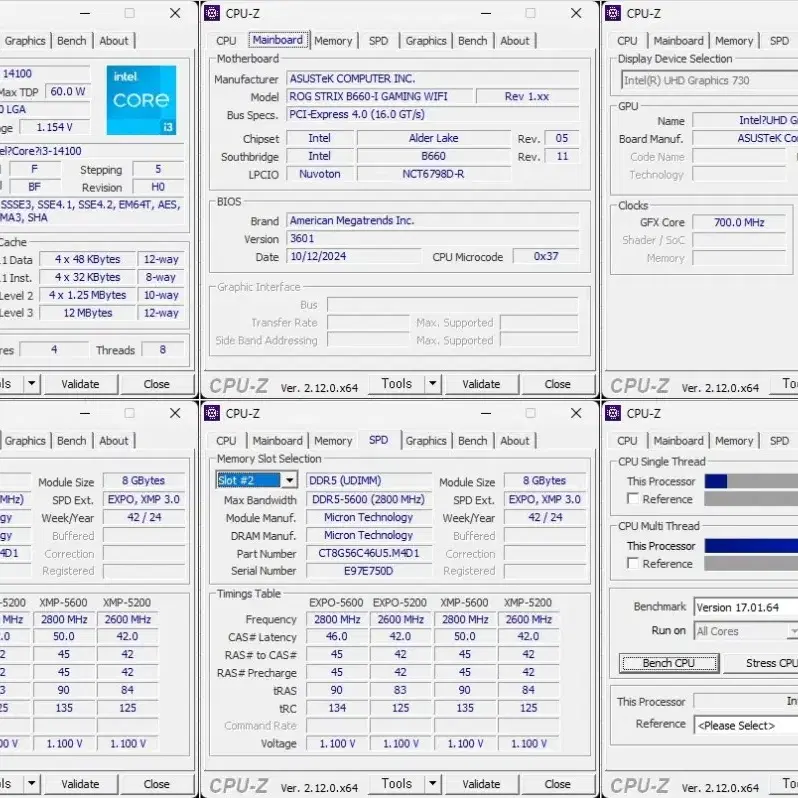Click CPU-Z title icon of window showing Slot #2
The width and height of the screenshot is (798, 798).
(212, 413)
